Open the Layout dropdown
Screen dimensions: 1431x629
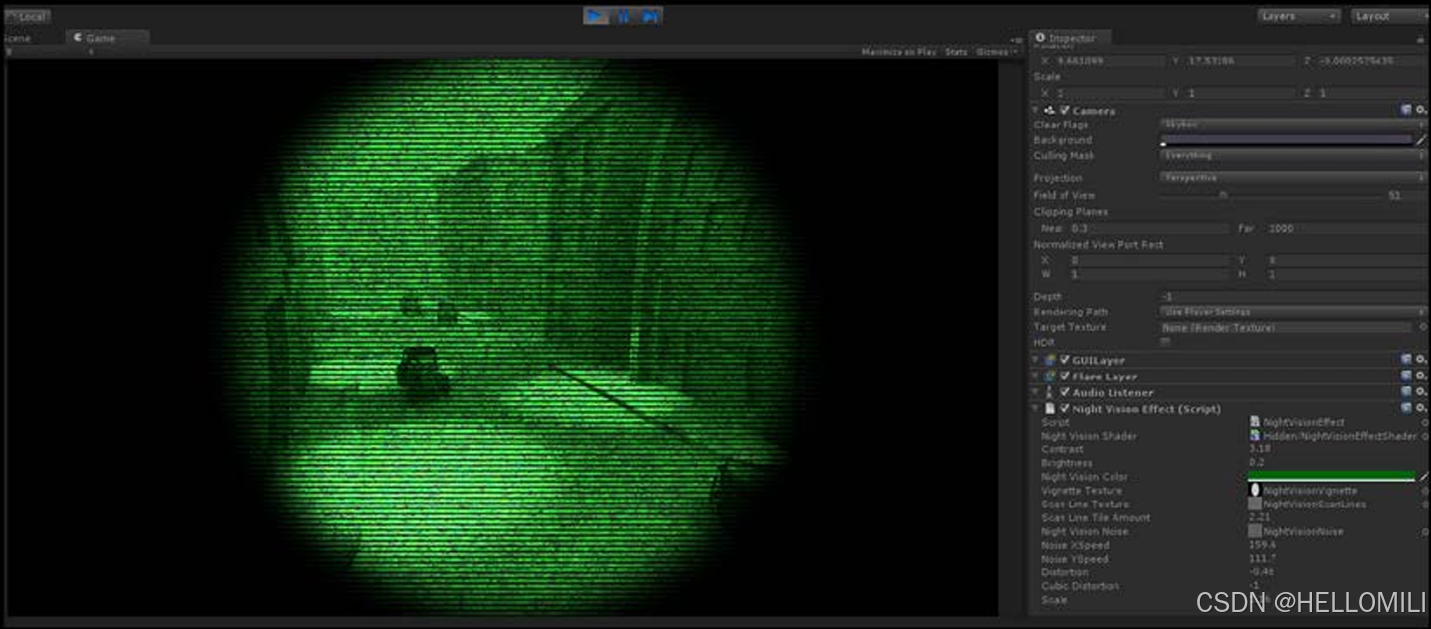click(1390, 16)
